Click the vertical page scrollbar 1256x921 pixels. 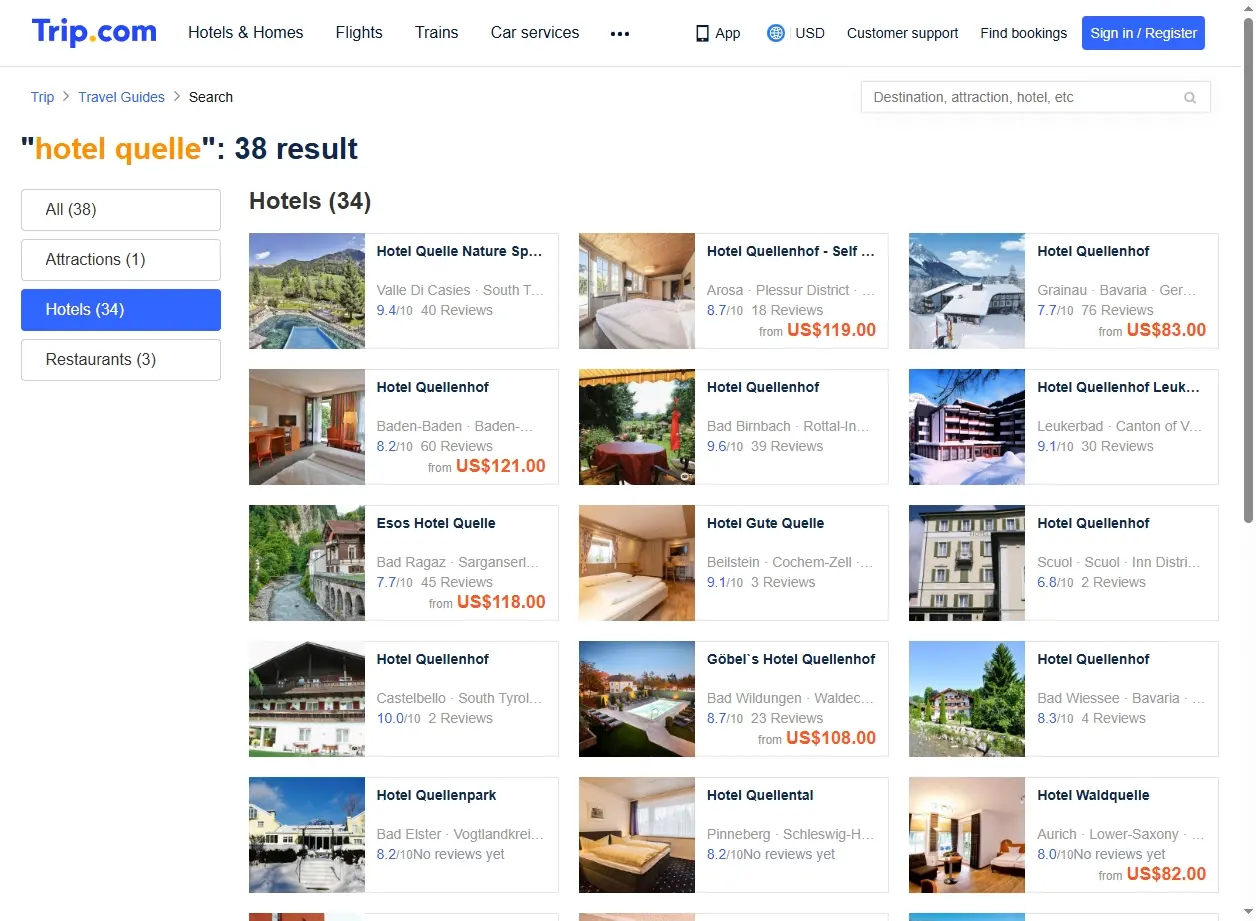(1248, 270)
